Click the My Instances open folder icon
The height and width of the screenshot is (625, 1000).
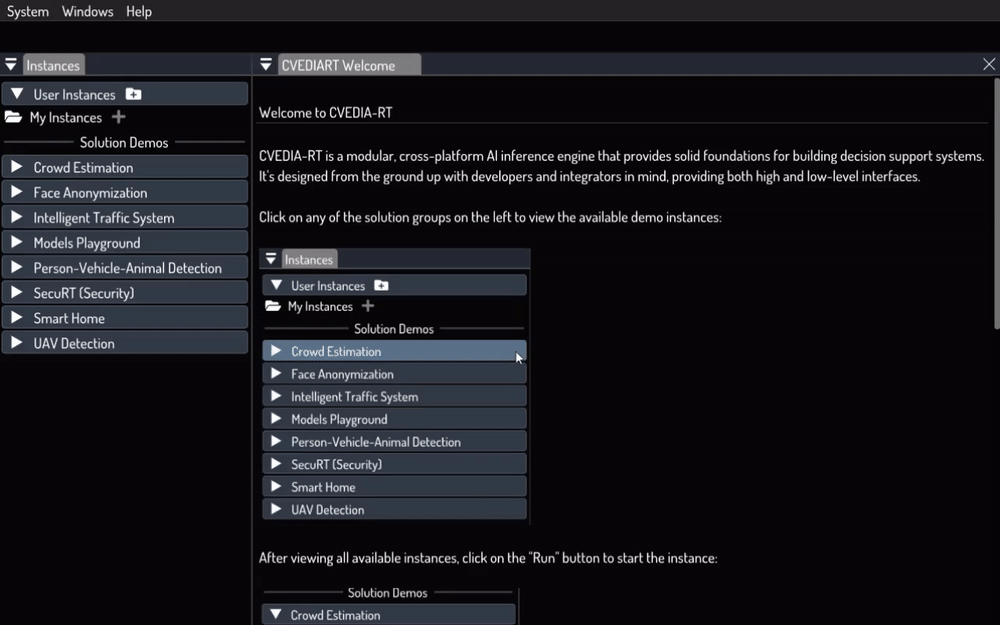click(13, 117)
